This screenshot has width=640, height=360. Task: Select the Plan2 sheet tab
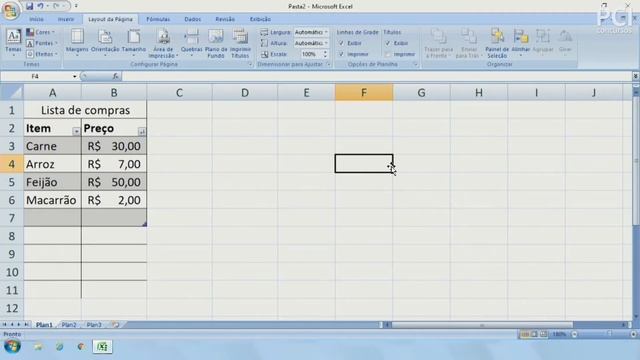pyautogui.click(x=69, y=325)
